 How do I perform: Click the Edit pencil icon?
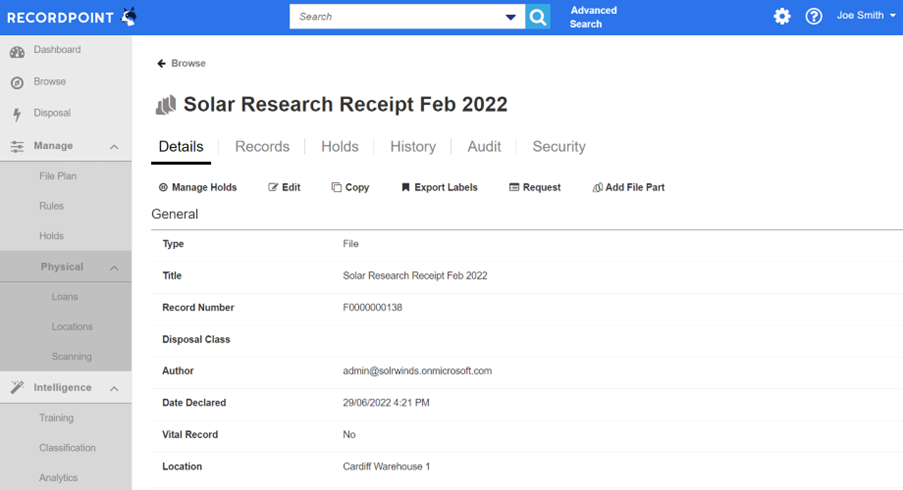[x=273, y=187]
